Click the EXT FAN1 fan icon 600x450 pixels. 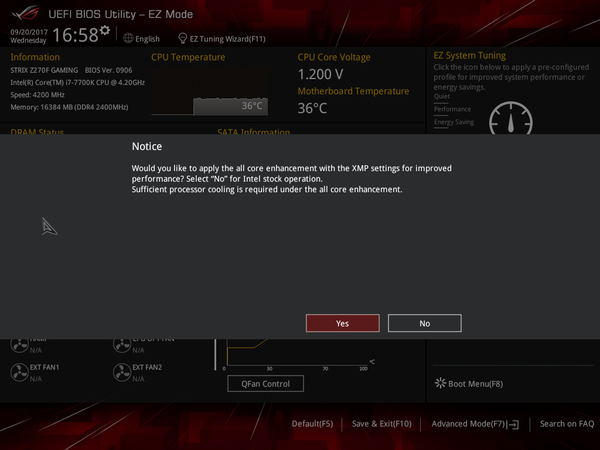coord(19,372)
